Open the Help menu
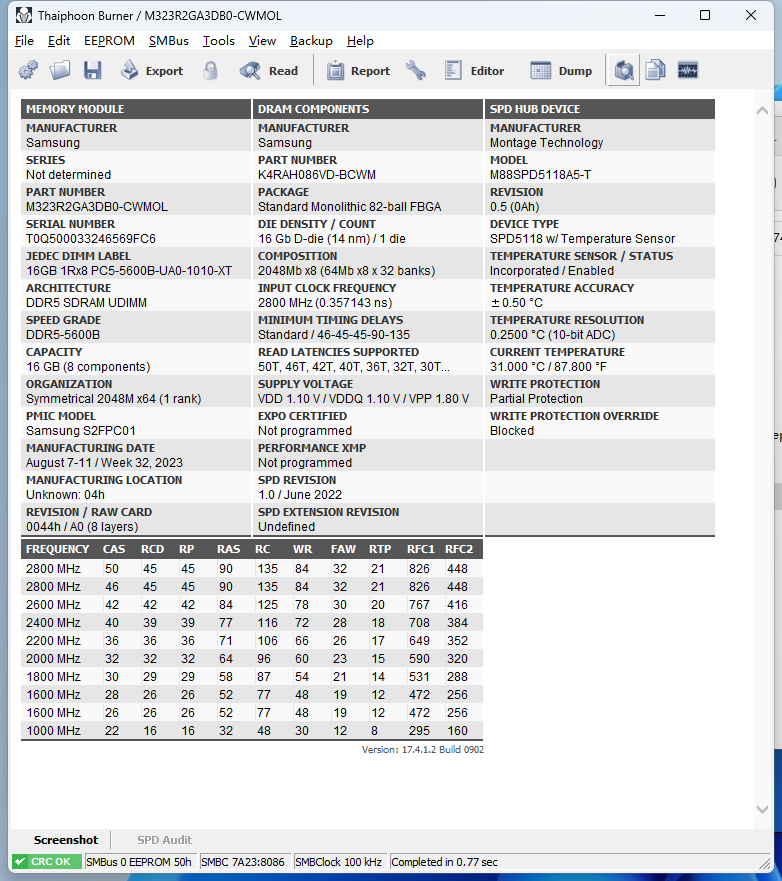The width and height of the screenshot is (782, 881). pyautogui.click(x=360, y=41)
